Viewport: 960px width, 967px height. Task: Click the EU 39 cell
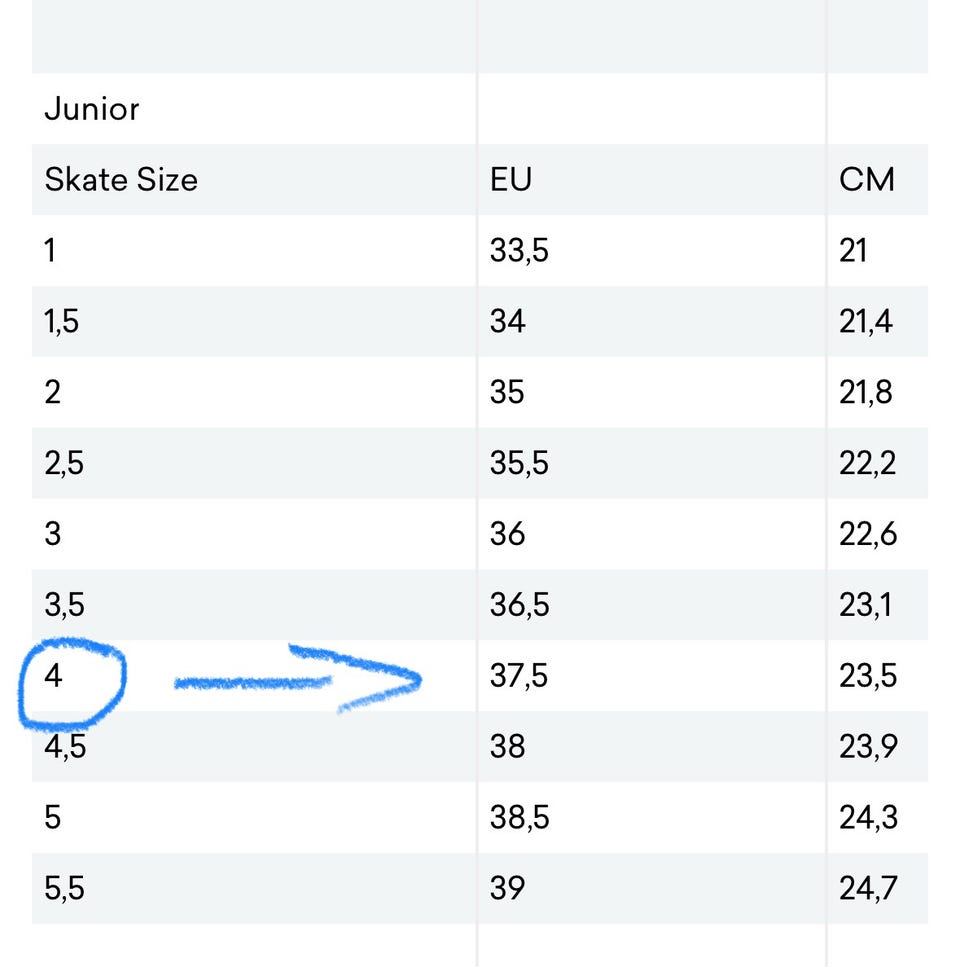[508, 889]
